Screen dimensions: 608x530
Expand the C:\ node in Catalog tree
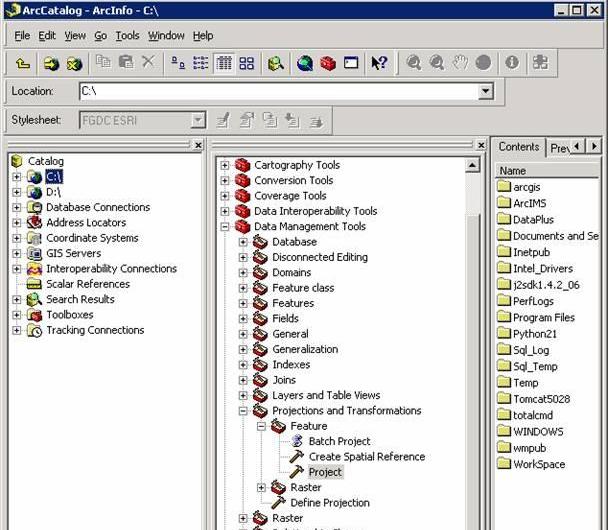[x=16, y=177]
